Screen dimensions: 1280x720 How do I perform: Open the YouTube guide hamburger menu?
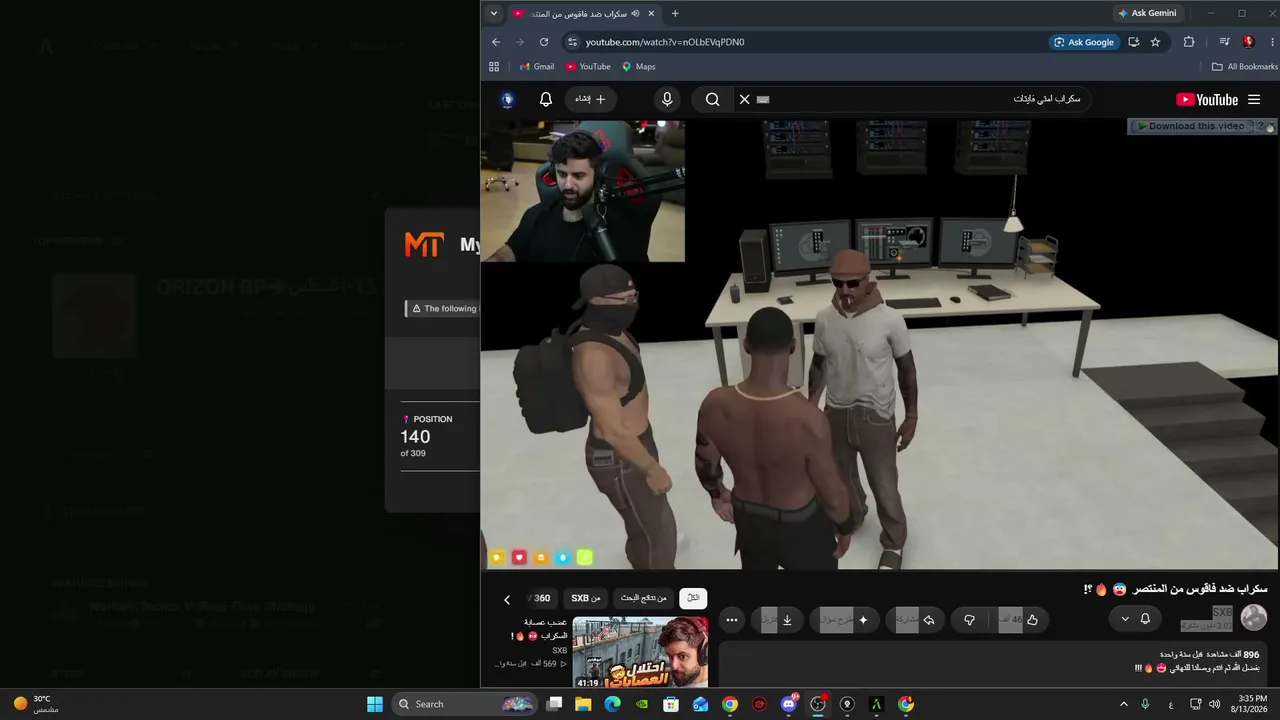tap(1254, 100)
